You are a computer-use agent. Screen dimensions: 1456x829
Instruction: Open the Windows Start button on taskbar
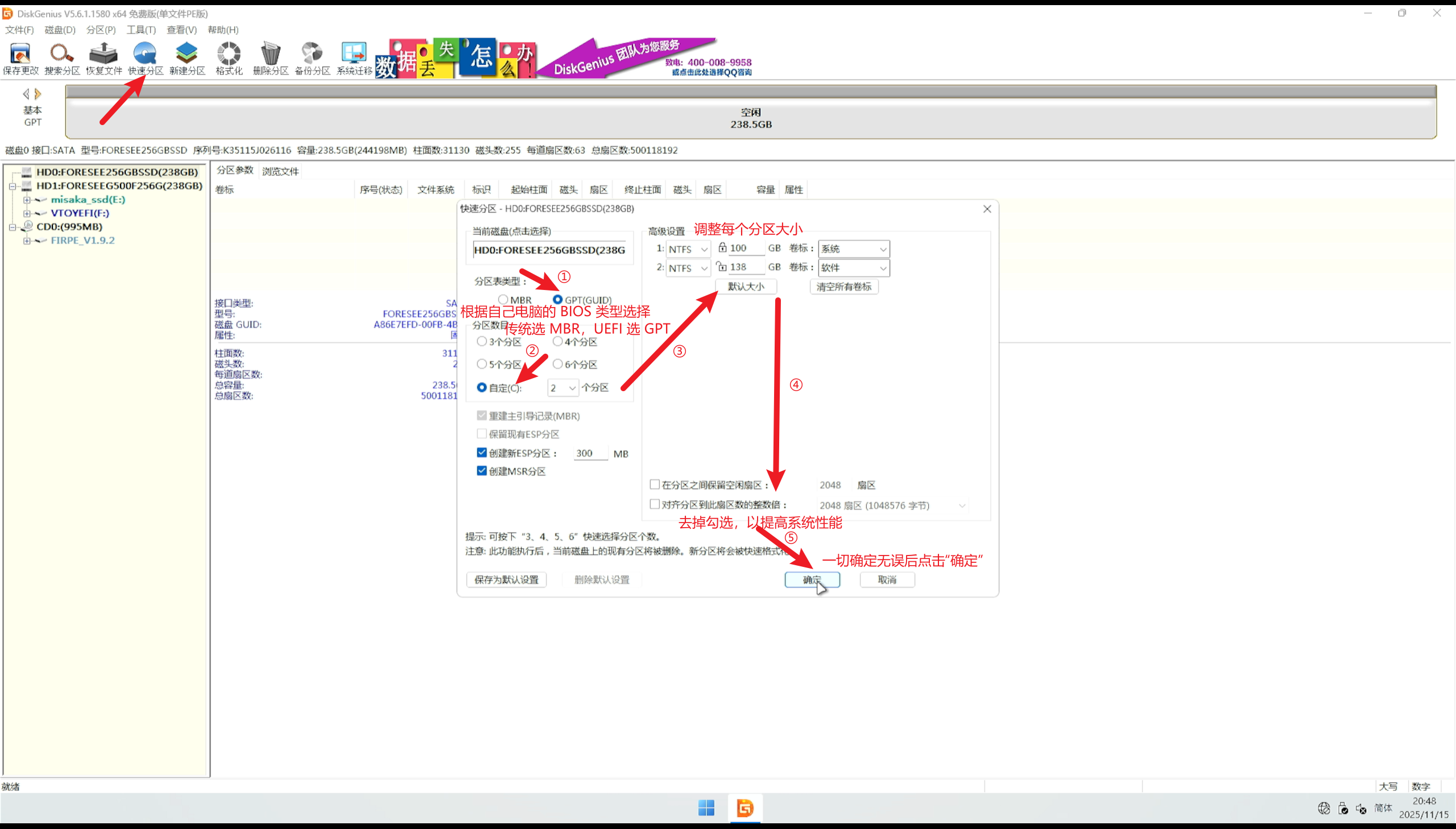706,807
